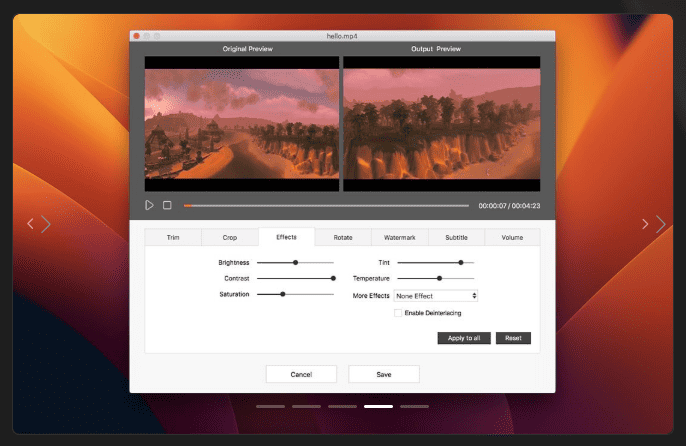686x446 pixels.
Task: Select the fifth slide indicator
Action: [x=414, y=406]
